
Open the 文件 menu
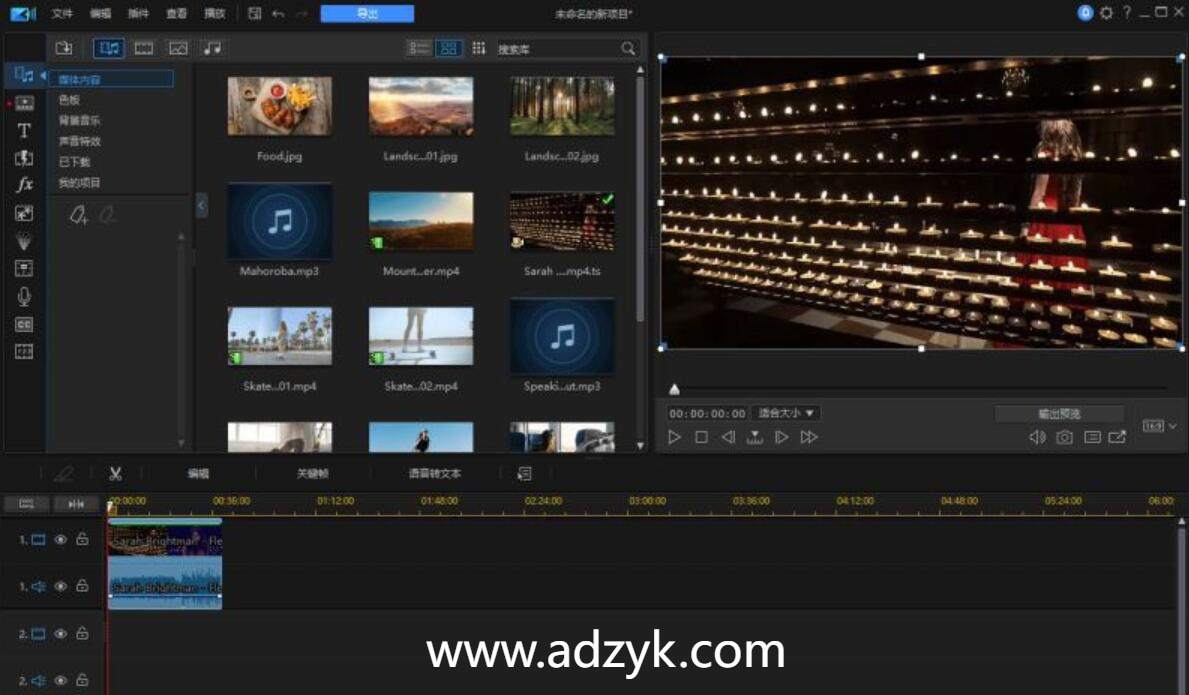62,14
